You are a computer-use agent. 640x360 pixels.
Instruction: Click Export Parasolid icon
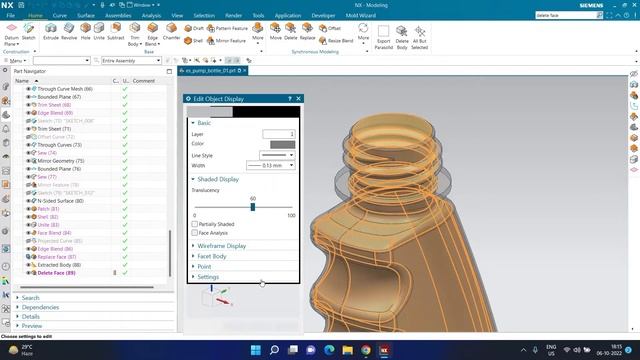[x=384, y=37]
